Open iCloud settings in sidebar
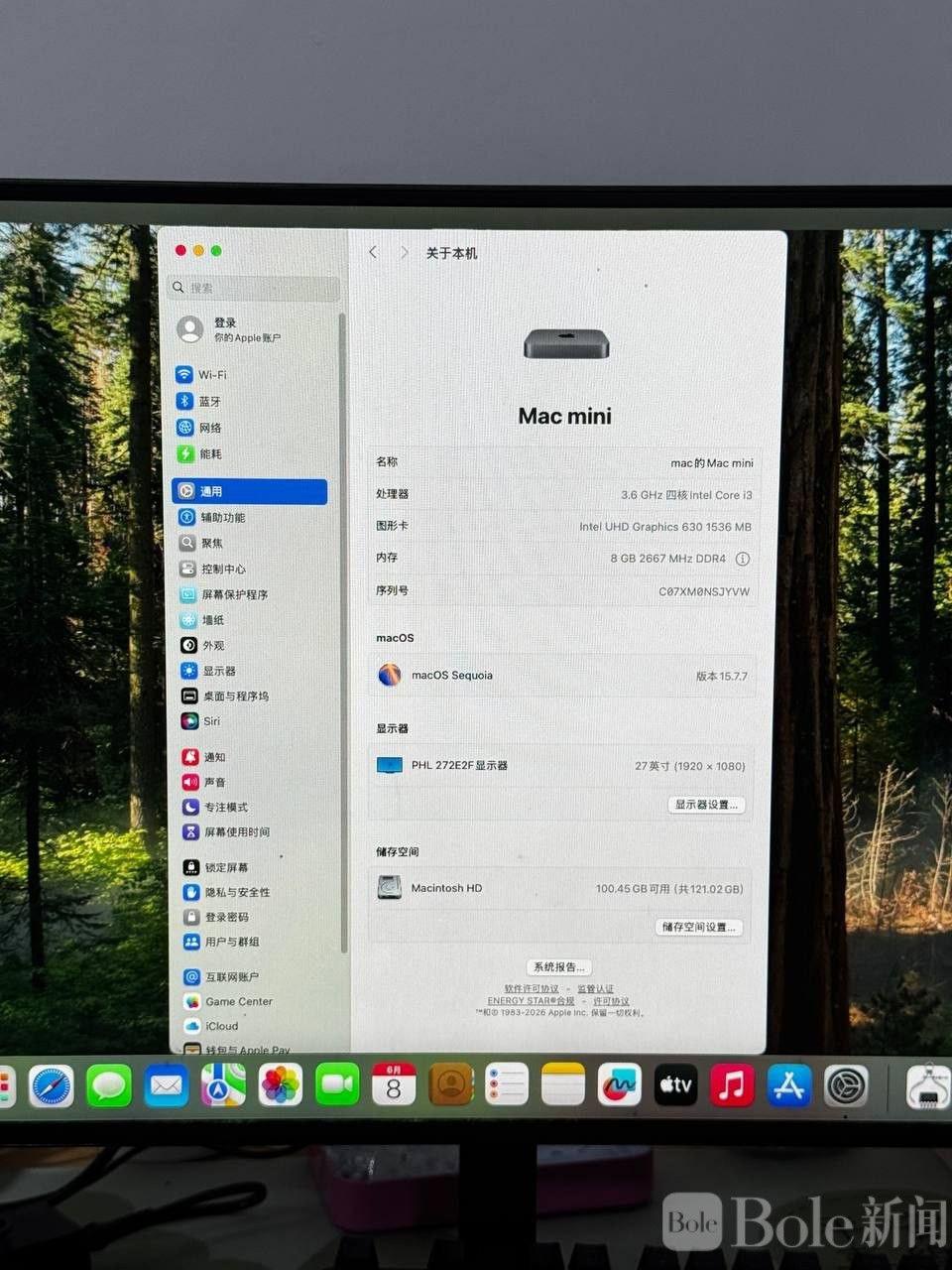The width and height of the screenshot is (952, 1270). pos(212,1027)
